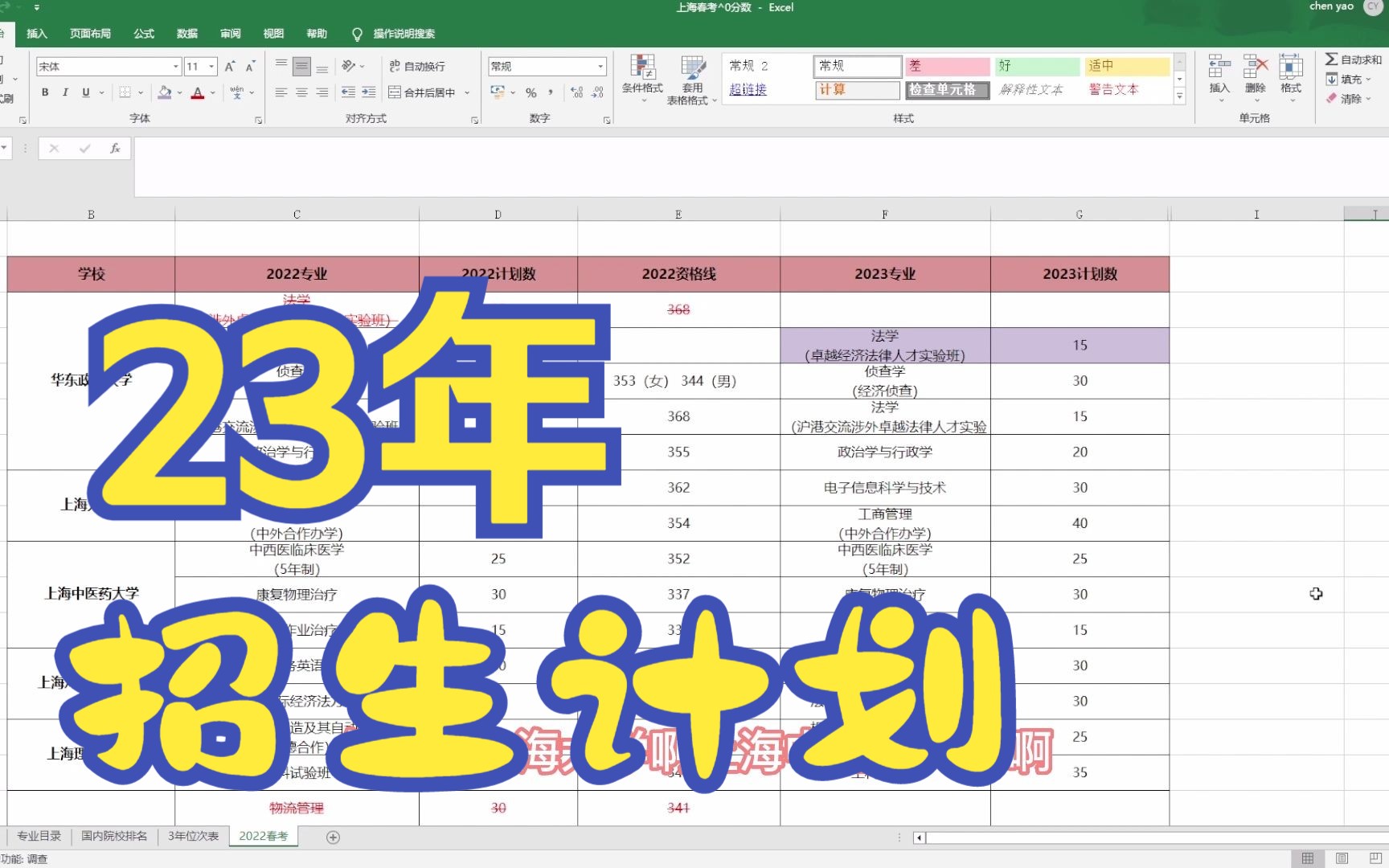Expand the cell styles gallery
1389x868 pixels.
[1179, 96]
